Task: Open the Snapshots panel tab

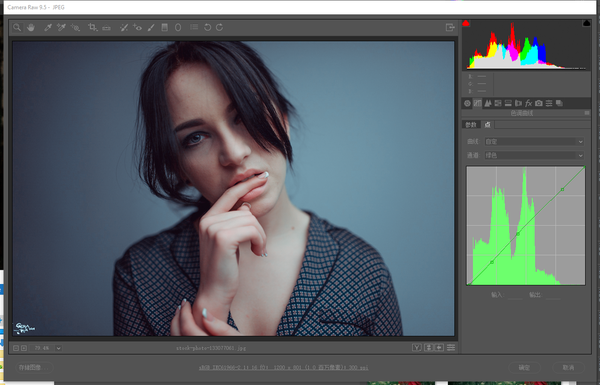Action: (x=559, y=103)
